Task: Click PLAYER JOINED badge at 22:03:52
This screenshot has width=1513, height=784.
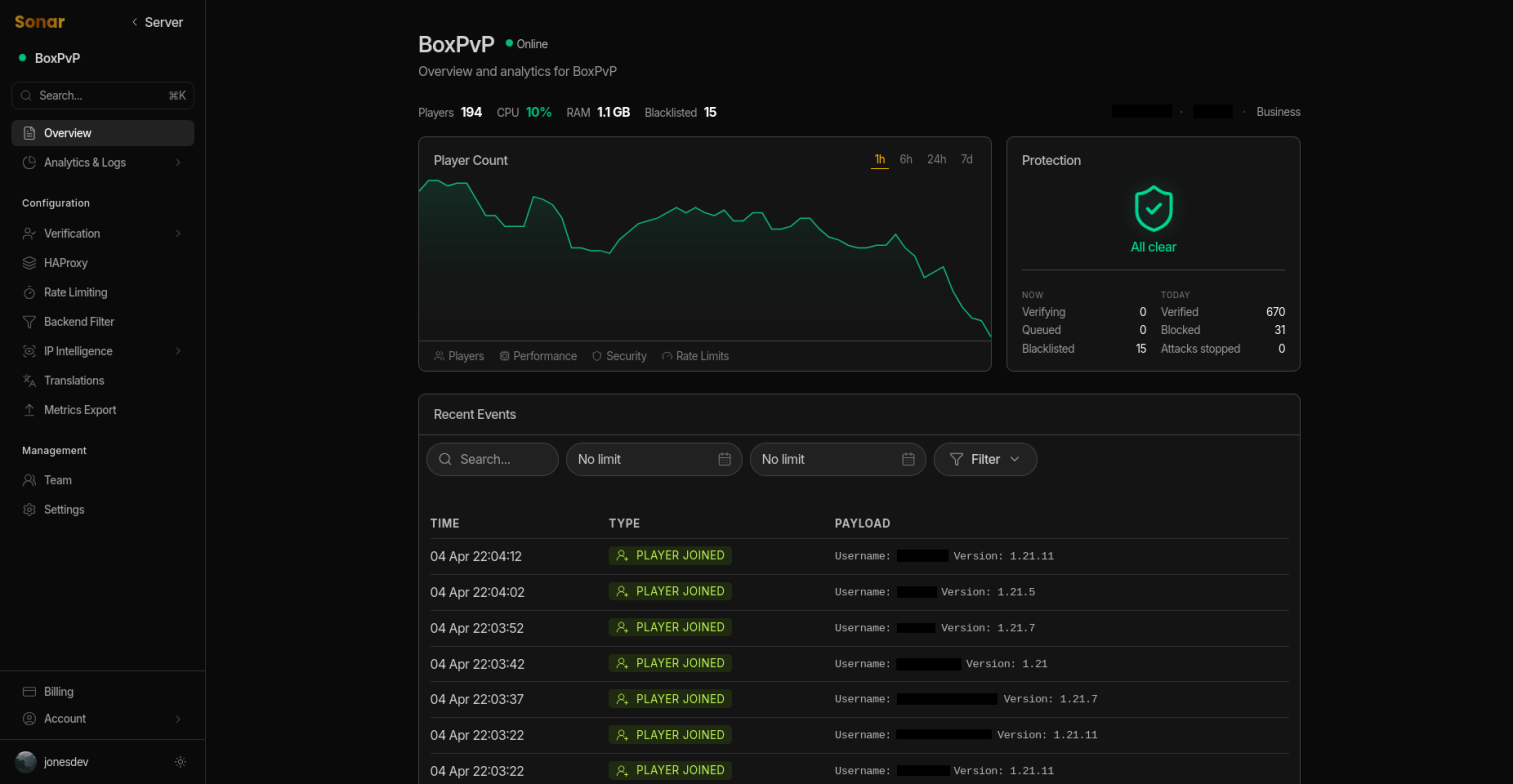Action: (x=670, y=627)
